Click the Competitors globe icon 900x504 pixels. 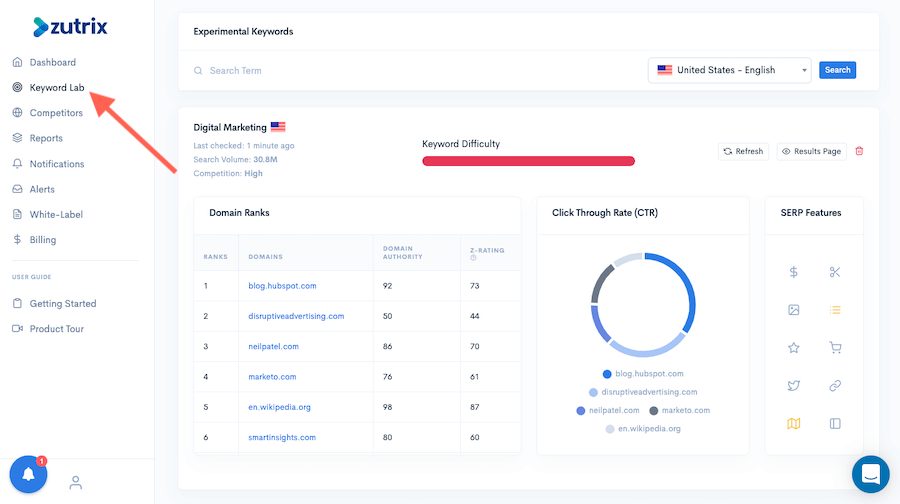17,113
